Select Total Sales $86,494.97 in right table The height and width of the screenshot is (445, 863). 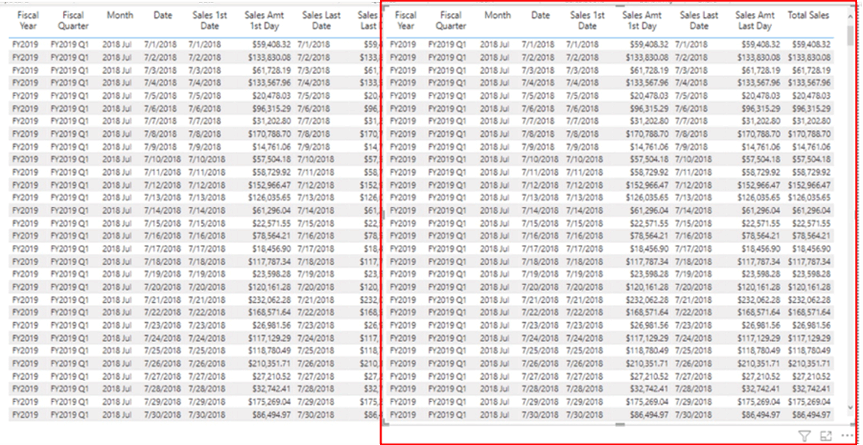click(x=809, y=414)
